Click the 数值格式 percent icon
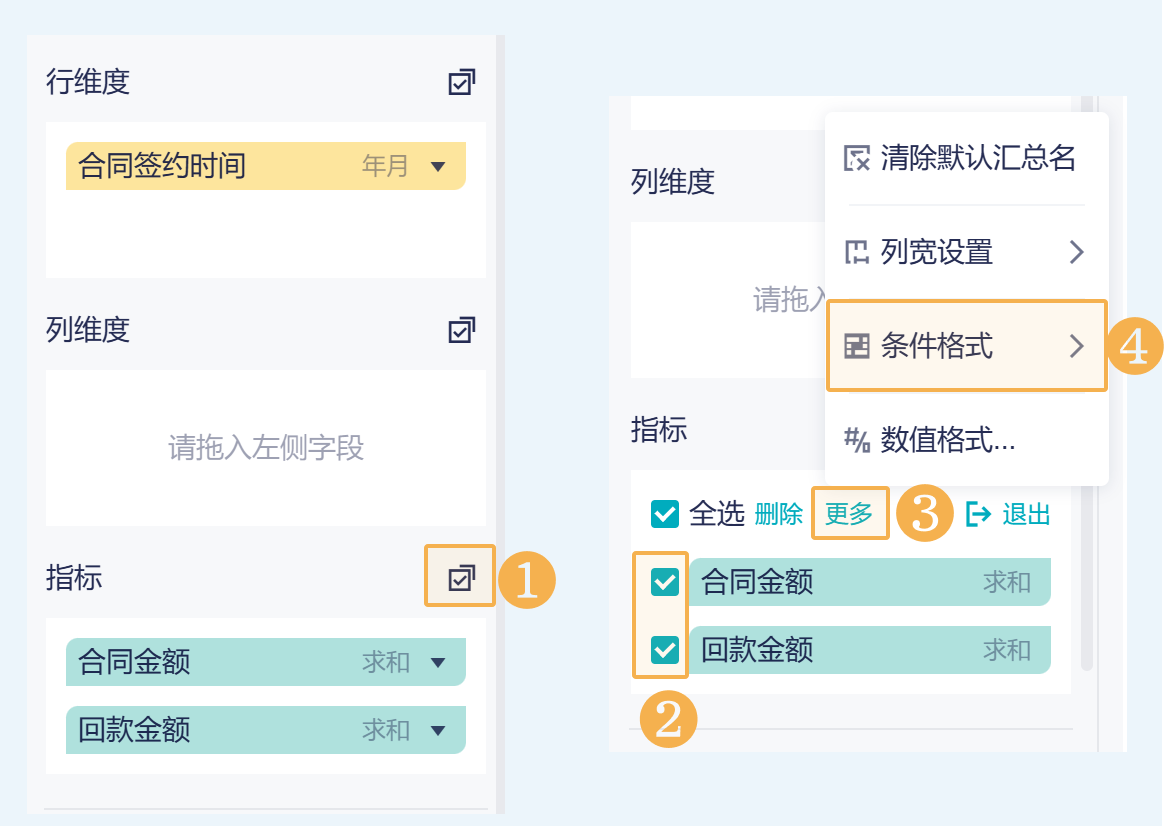The width and height of the screenshot is (1175, 826). pos(858,440)
